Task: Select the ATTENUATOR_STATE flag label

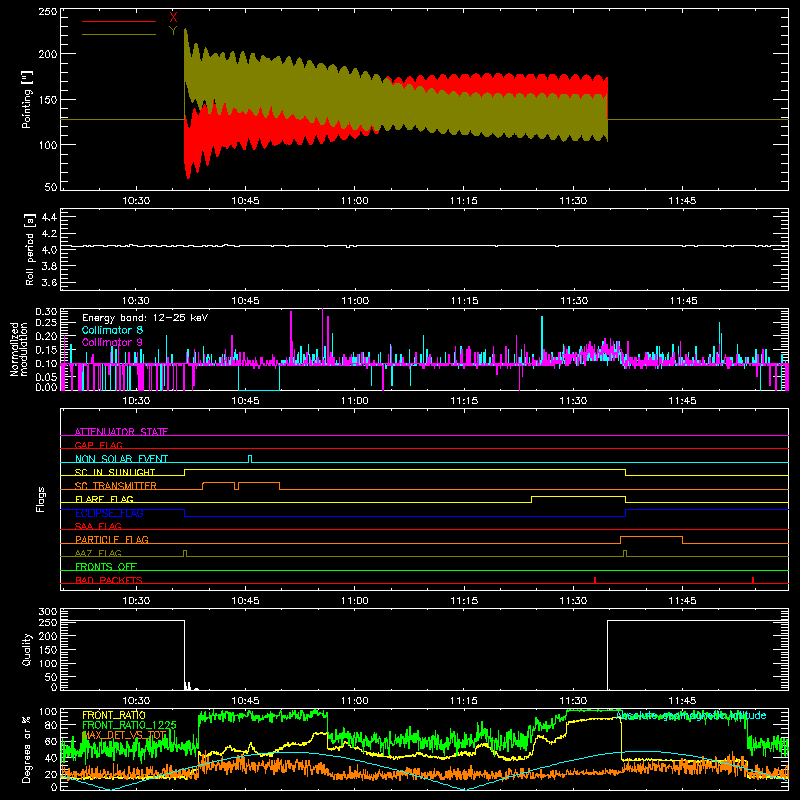Action: pos(121,432)
